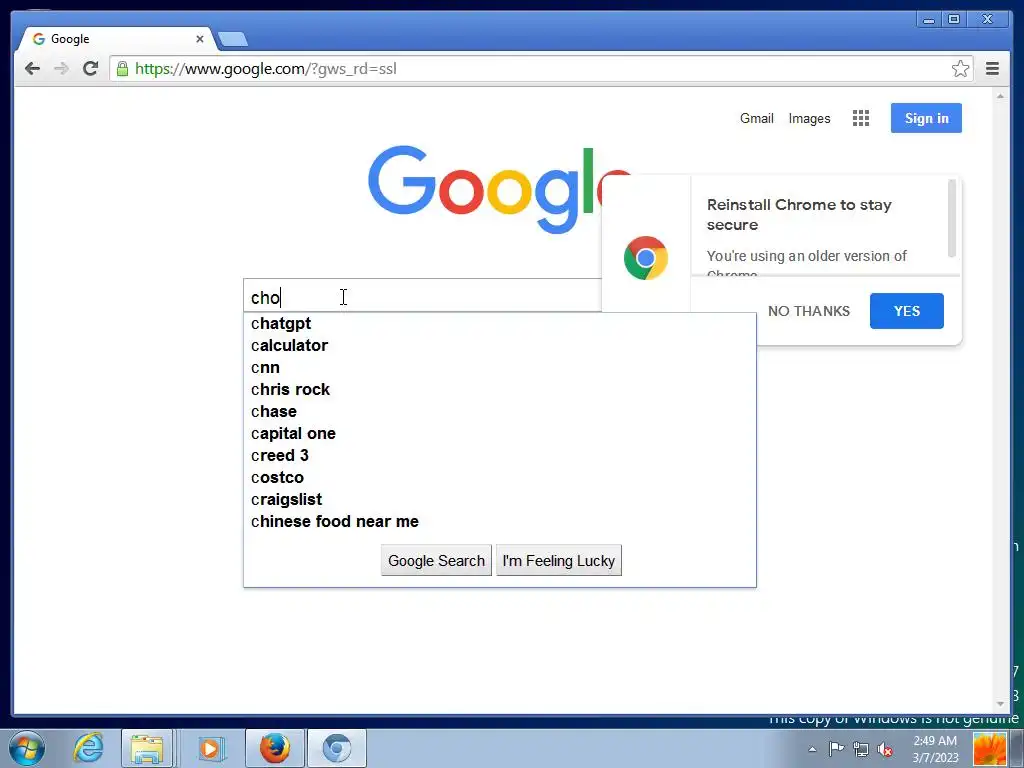1024x768 pixels.
Task: Open Images link
Action: (x=809, y=118)
